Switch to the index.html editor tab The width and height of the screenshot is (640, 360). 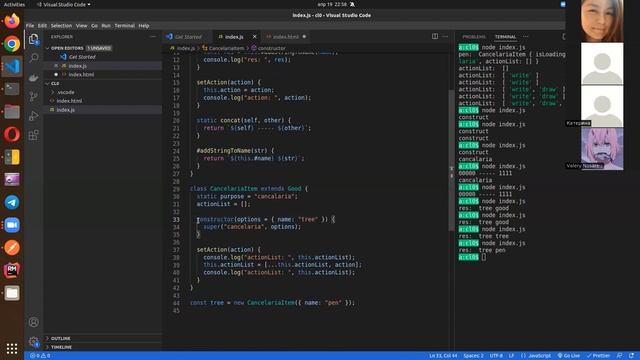[x=285, y=37]
